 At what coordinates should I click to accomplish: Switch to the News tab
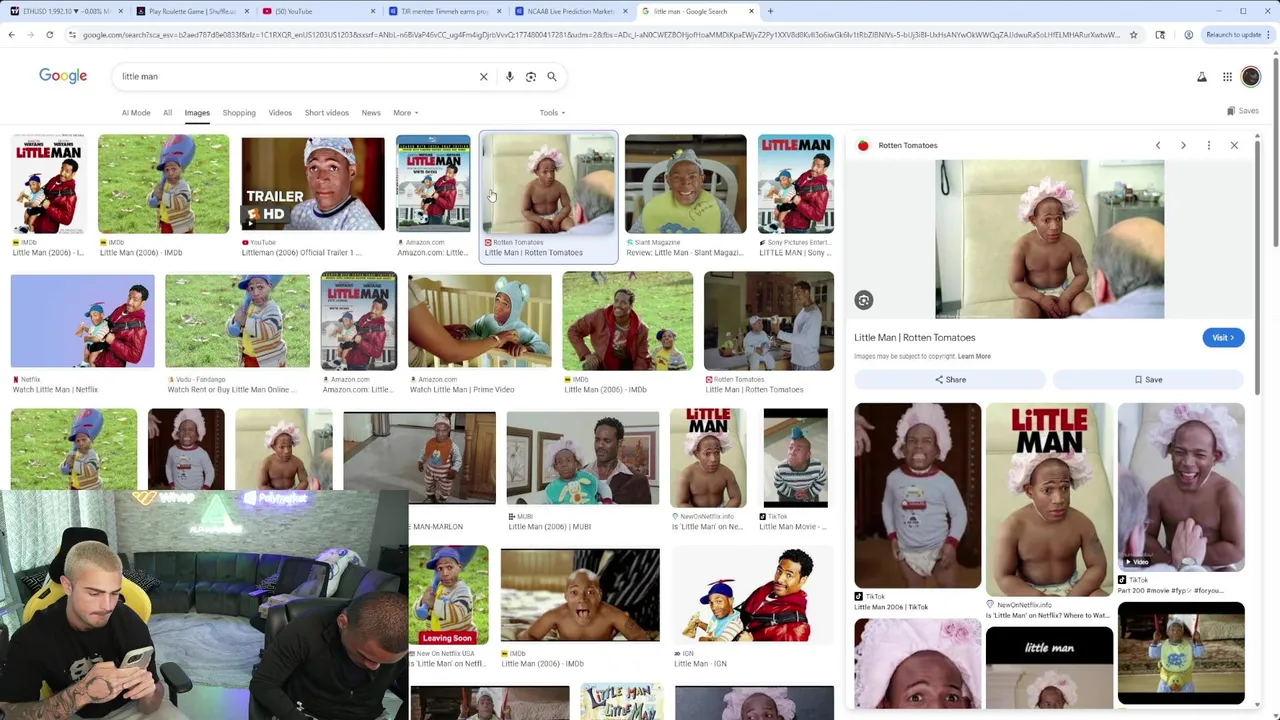371,113
